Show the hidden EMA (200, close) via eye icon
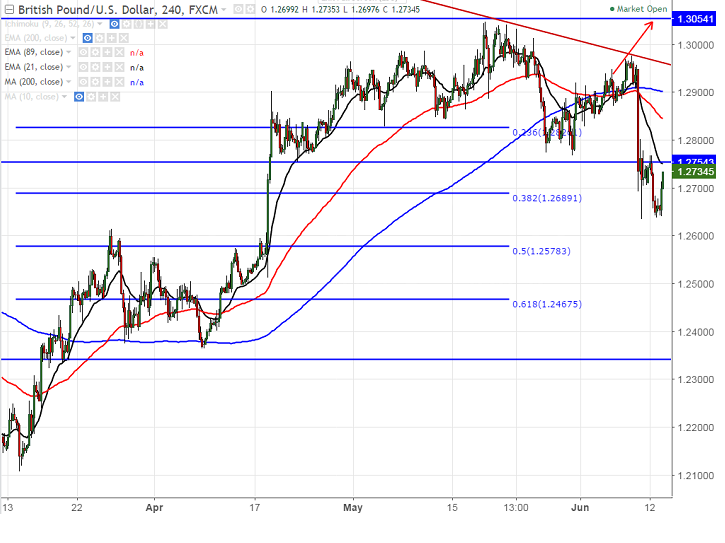This screenshot has width=725, height=543. pyautogui.click(x=87, y=38)
